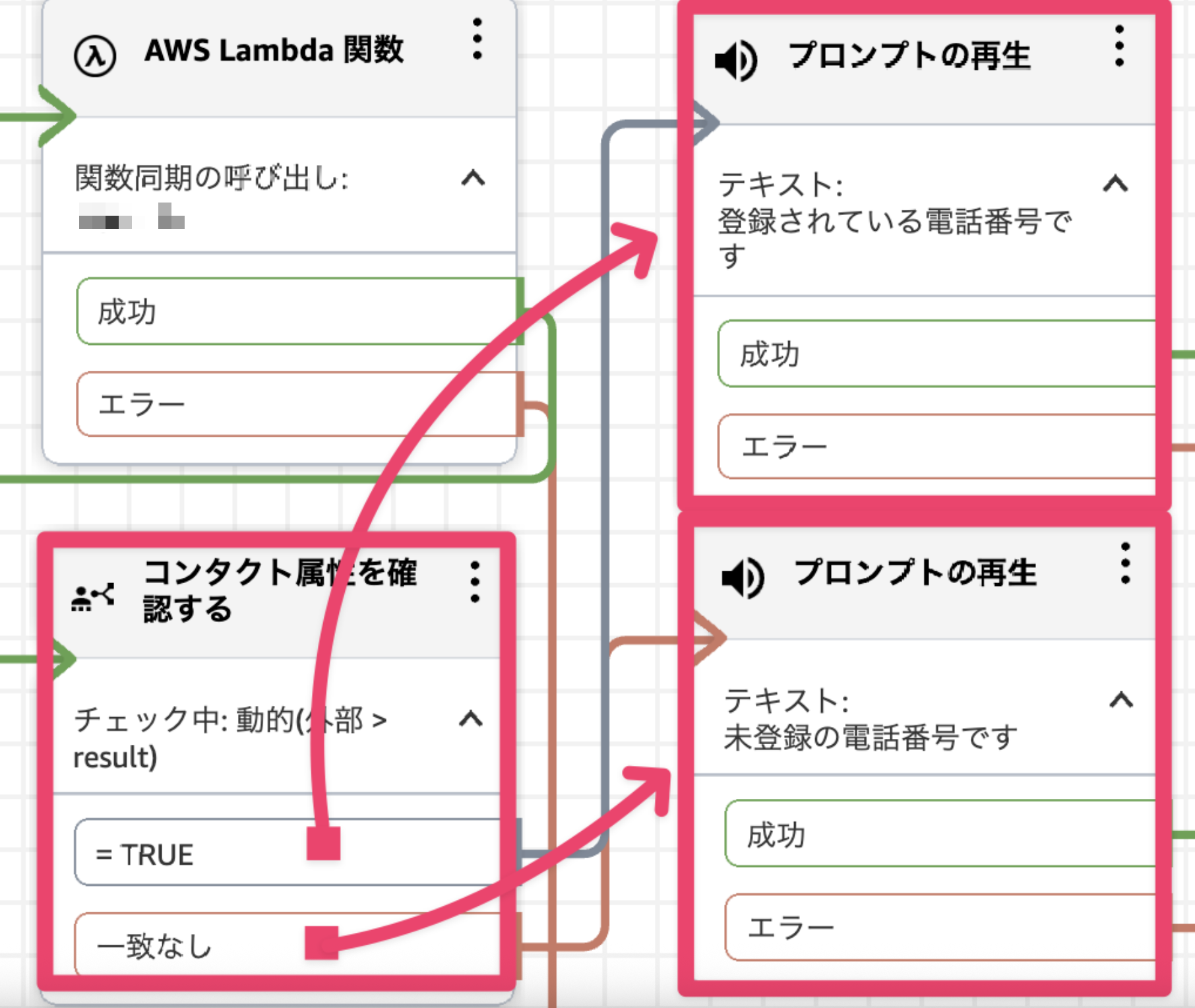This screenshot has height=1008, width=1195.
Task: Open three-dot menu of 未登録の電話番号です prompt block
Action: click(x=1125, y=563)
